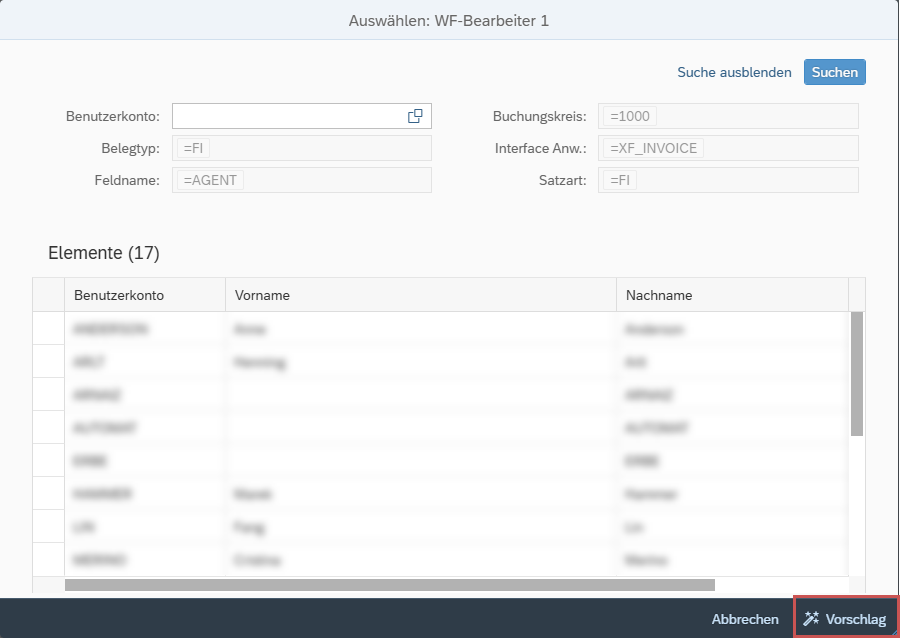
Task: Cancel dialog with Abbrechen button
Action: (745, 619)
